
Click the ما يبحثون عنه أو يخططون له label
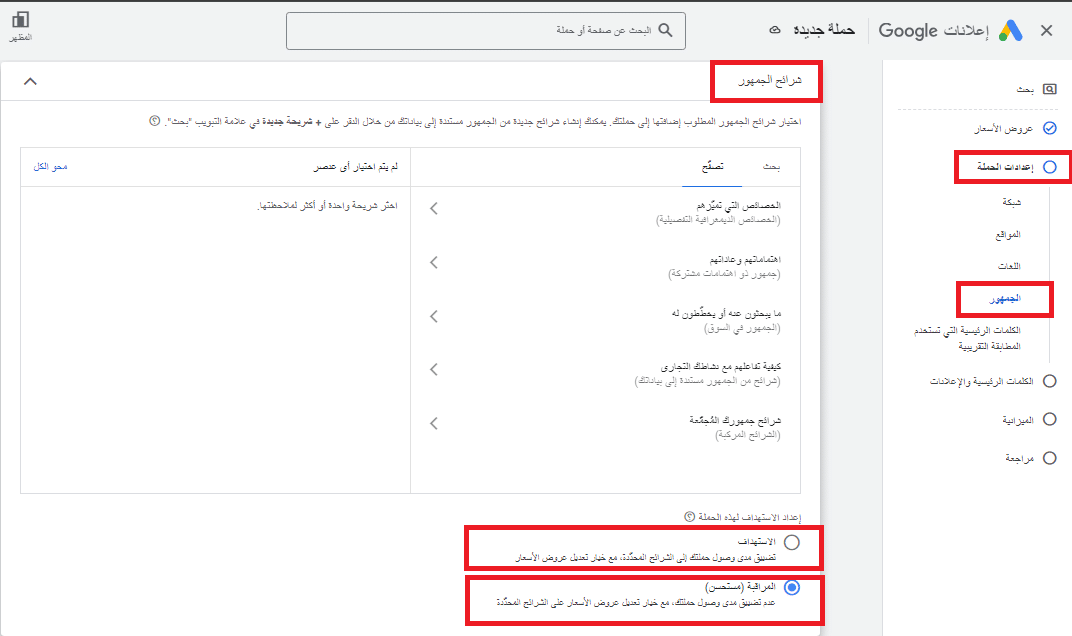(726, 313)
